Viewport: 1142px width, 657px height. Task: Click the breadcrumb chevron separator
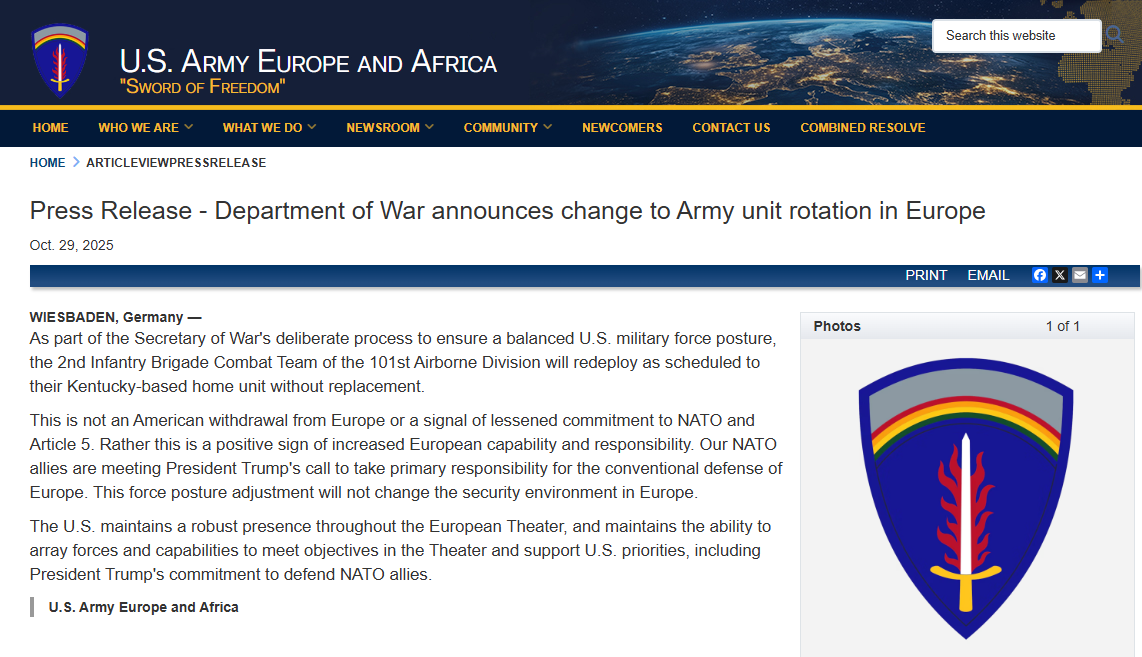(76, 162)
